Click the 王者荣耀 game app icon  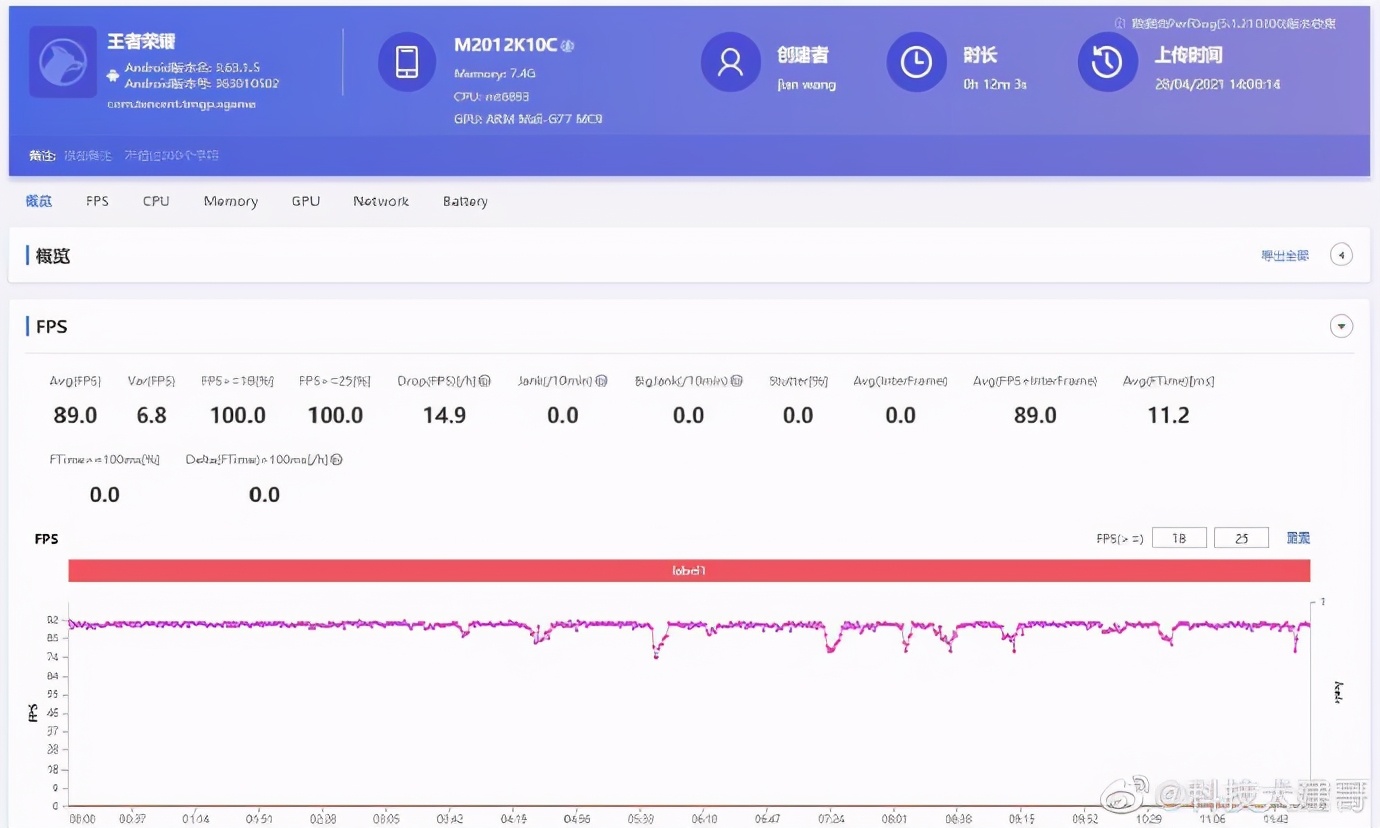coord(63,62)
